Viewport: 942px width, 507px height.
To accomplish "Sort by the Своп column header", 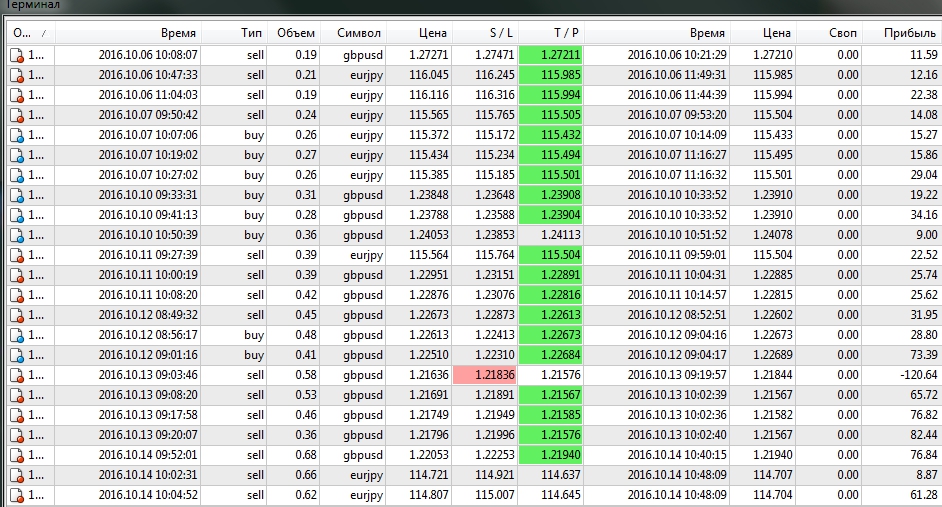I will pyautogui.click(x=829, y=33).
